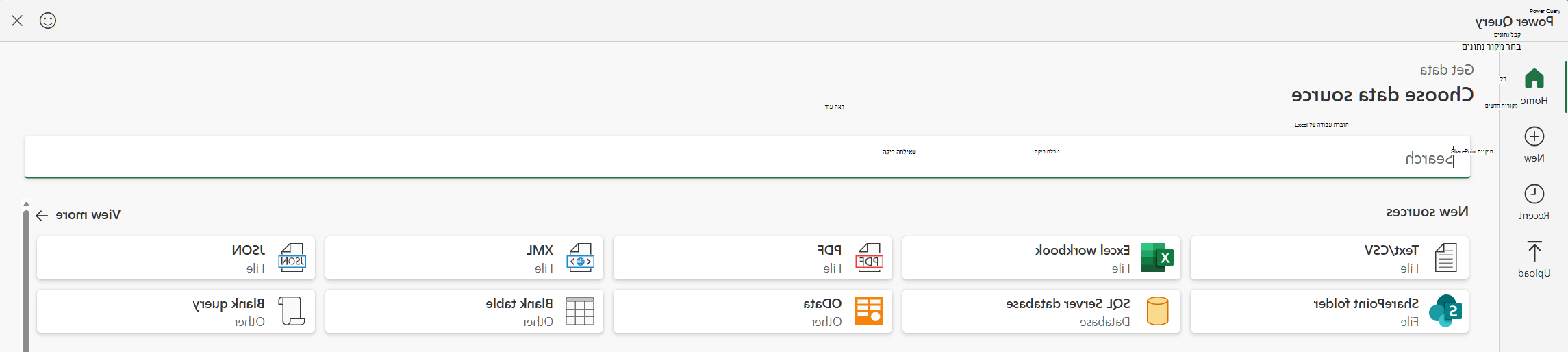Choose the SQL Server database source
The width and height of the screenshot is (1568, 352).
pyautogui.click(x=1041, y=312)
